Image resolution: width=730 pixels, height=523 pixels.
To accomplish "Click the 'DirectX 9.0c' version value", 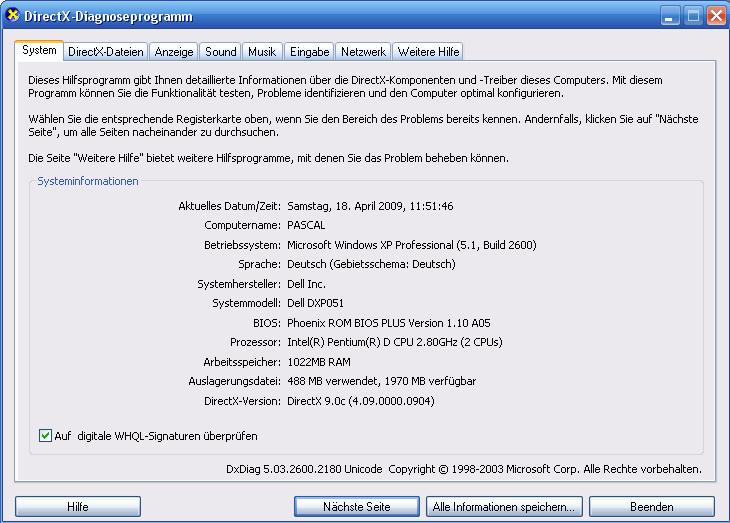I will [x=361, y=401].
